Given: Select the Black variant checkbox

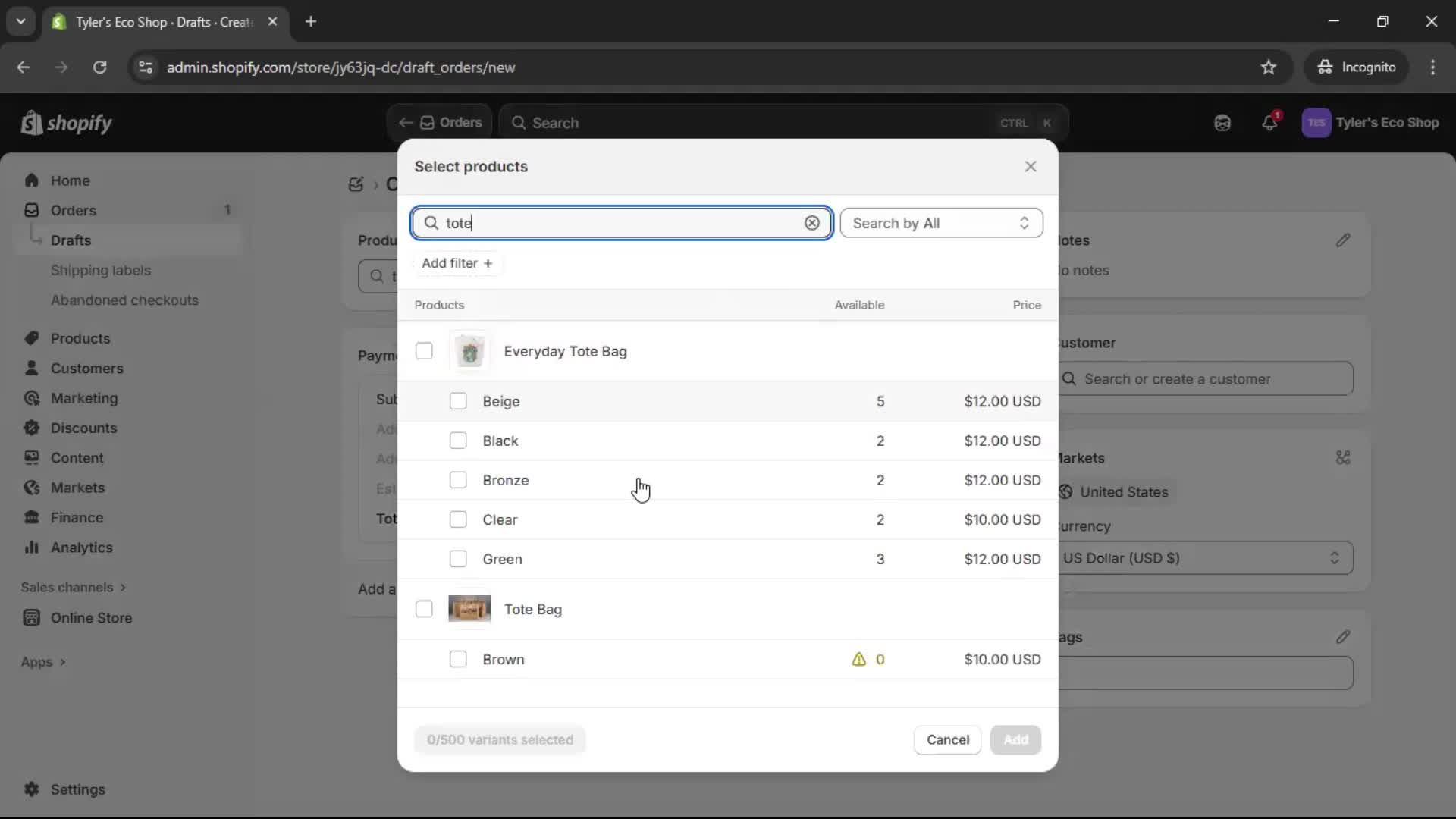Looking at the screenshot, I should [x=458, y=440].
